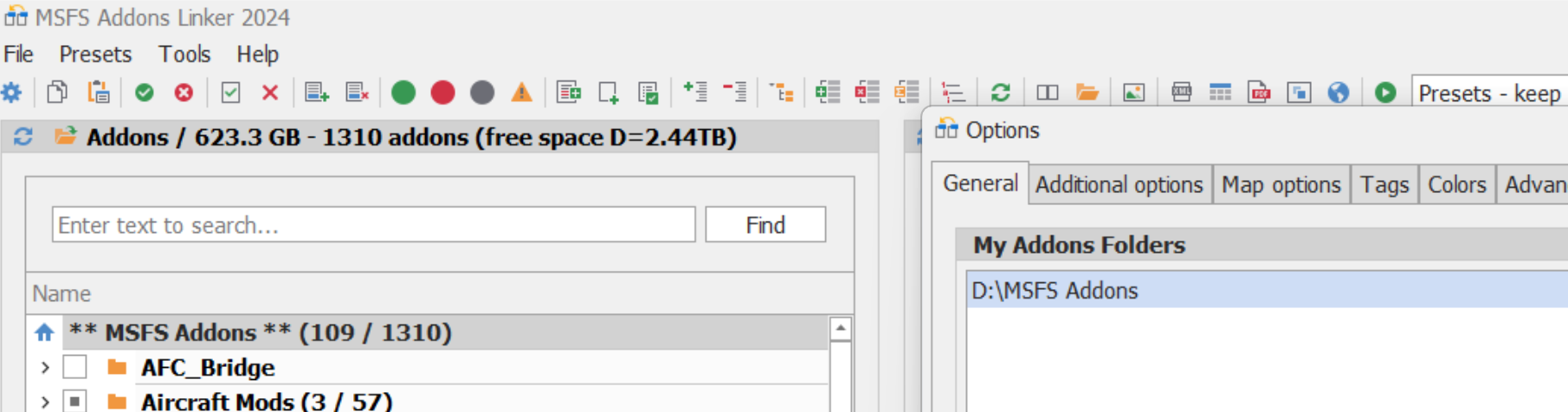Collapse nodes with red X tree icon
Screen dimensions: 1568x412
click(867, 92)
